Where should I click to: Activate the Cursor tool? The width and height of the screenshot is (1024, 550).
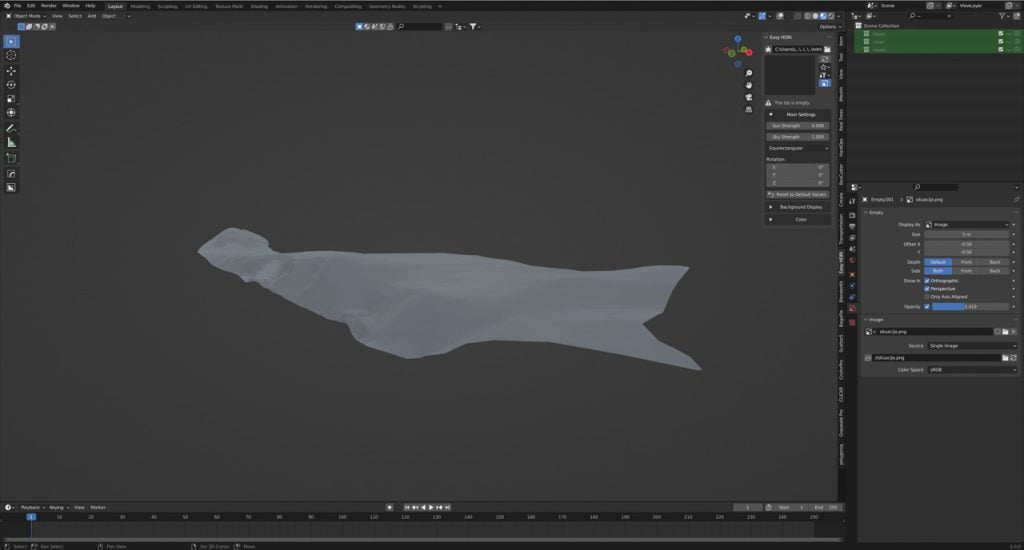pyautogui.click(x=11, y=55)
